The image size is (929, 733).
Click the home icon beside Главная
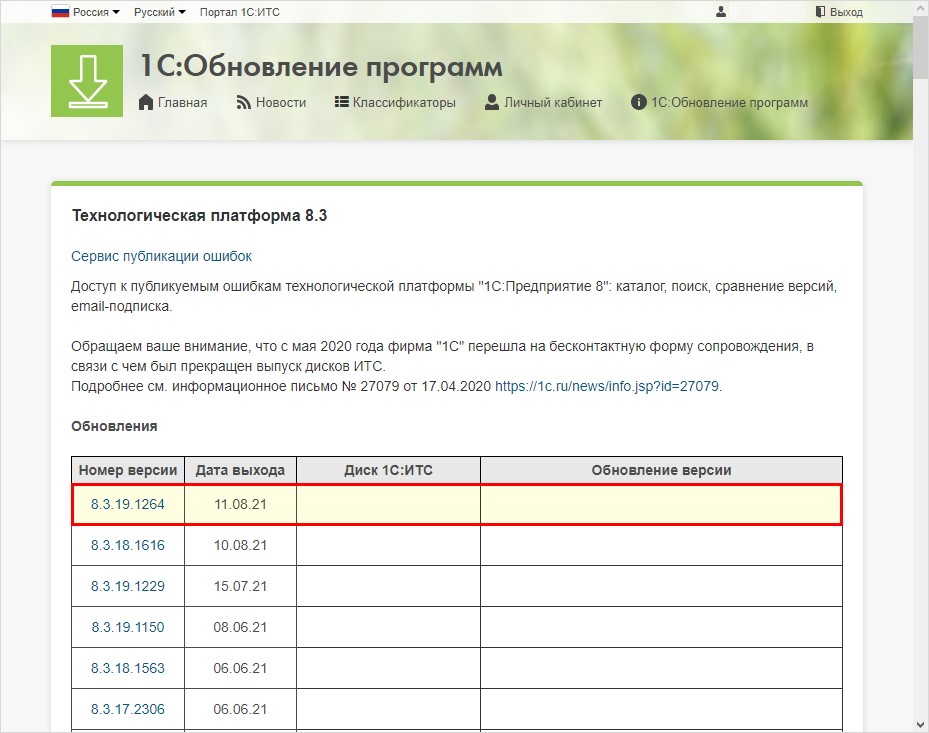[146, 103]
